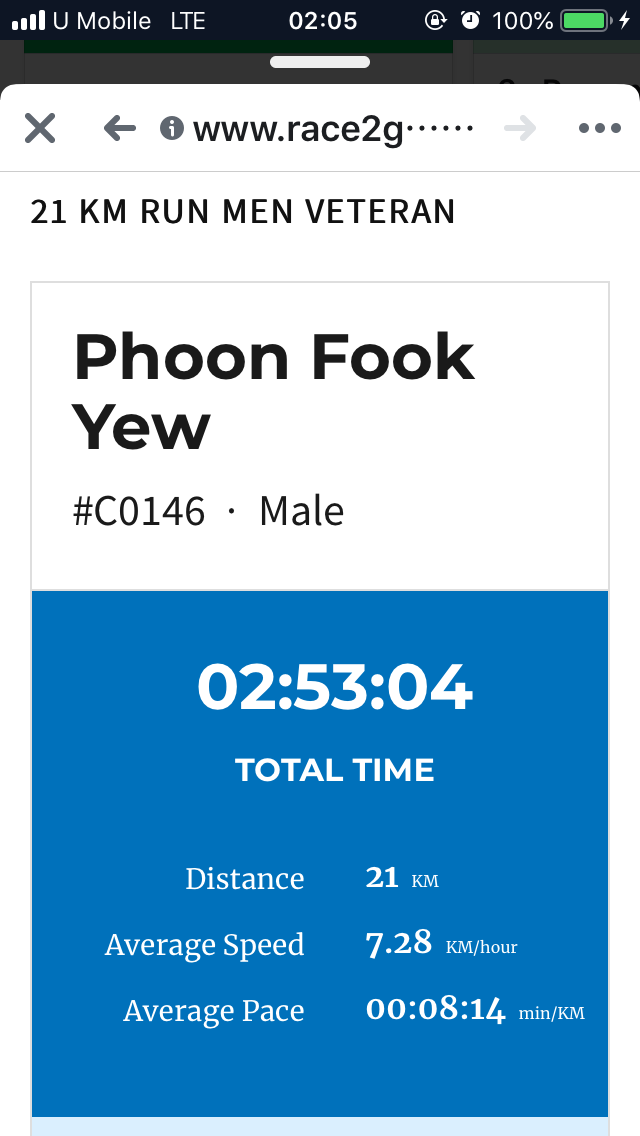Viewport: 640px width, 1136px height.
Task: Tap the rotation lock status icon
Action: coord(435,20)
